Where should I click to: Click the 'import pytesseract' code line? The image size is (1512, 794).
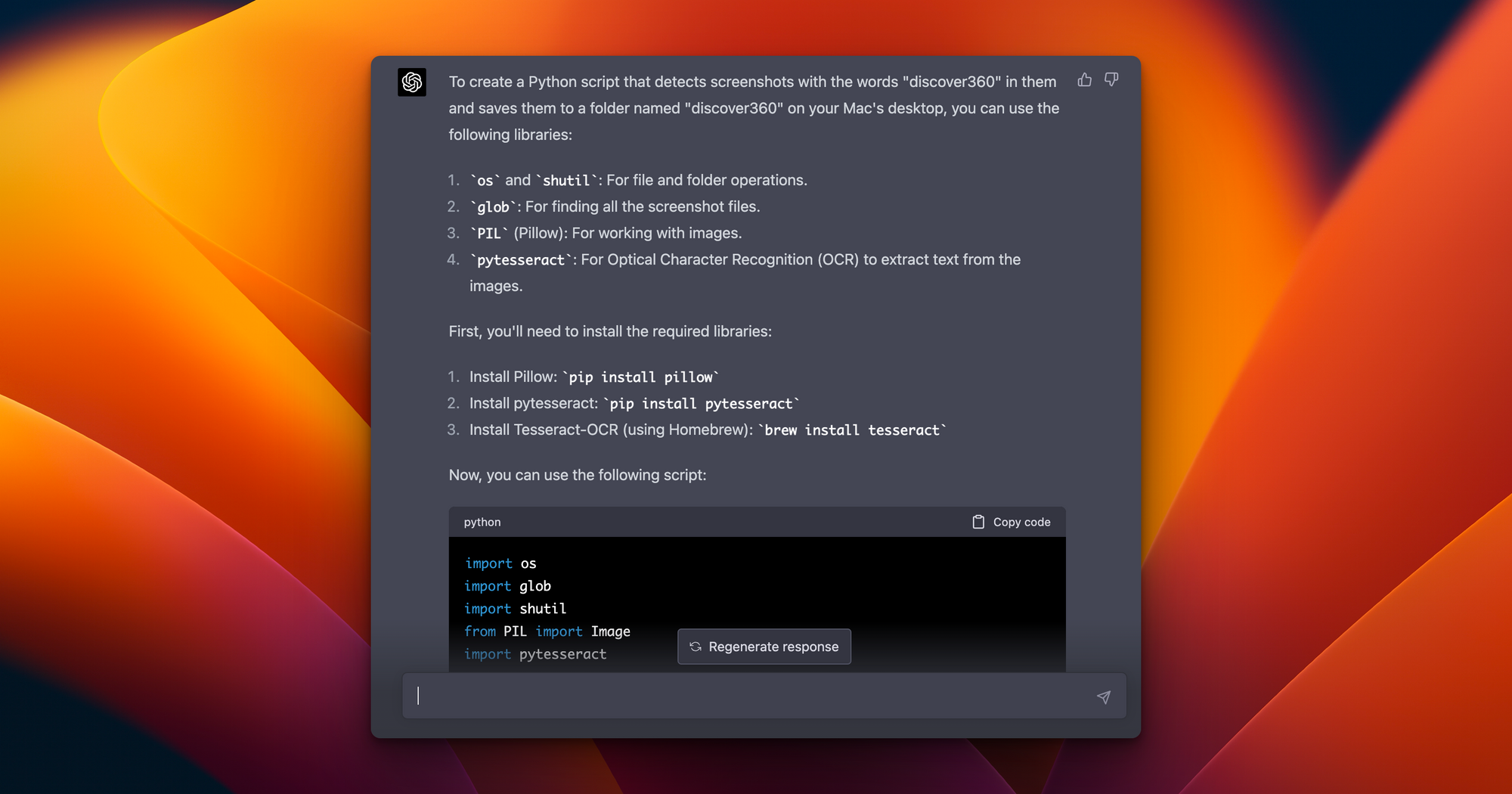click(x=535, y=654)
